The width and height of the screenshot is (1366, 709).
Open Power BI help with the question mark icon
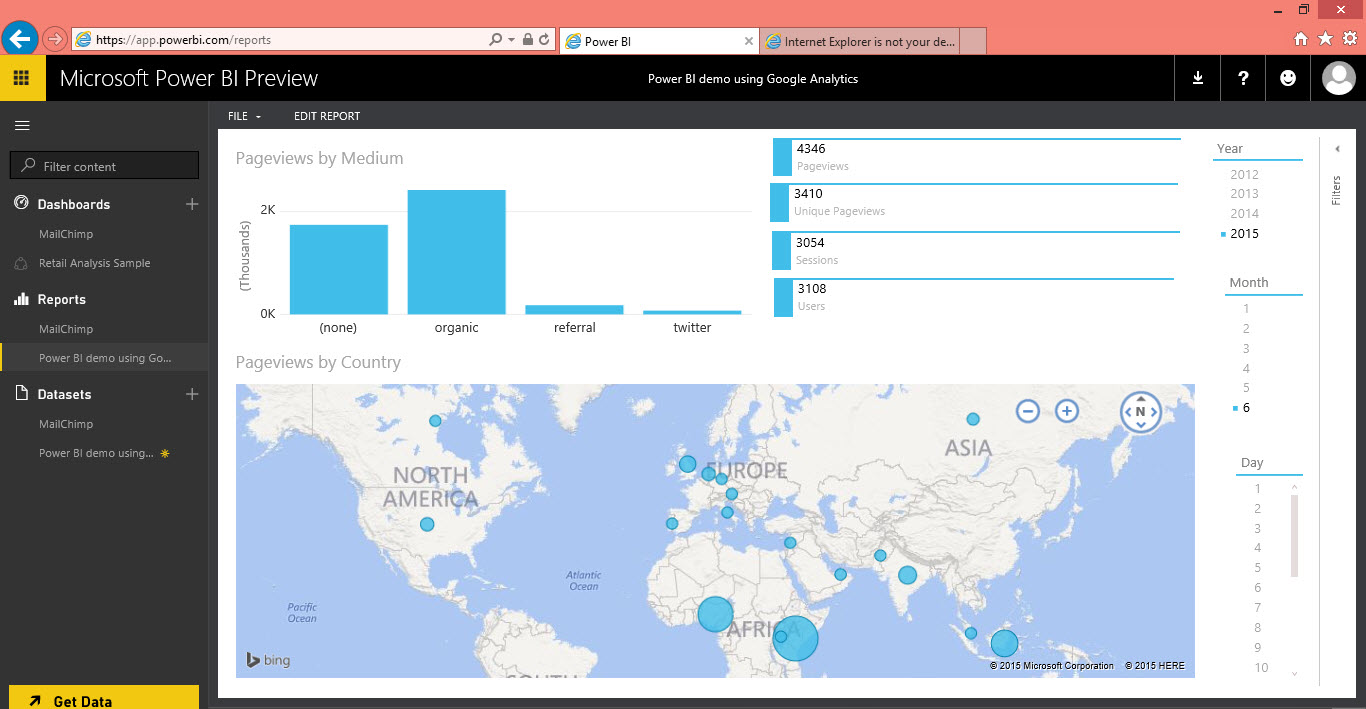tap(1242, 77)
